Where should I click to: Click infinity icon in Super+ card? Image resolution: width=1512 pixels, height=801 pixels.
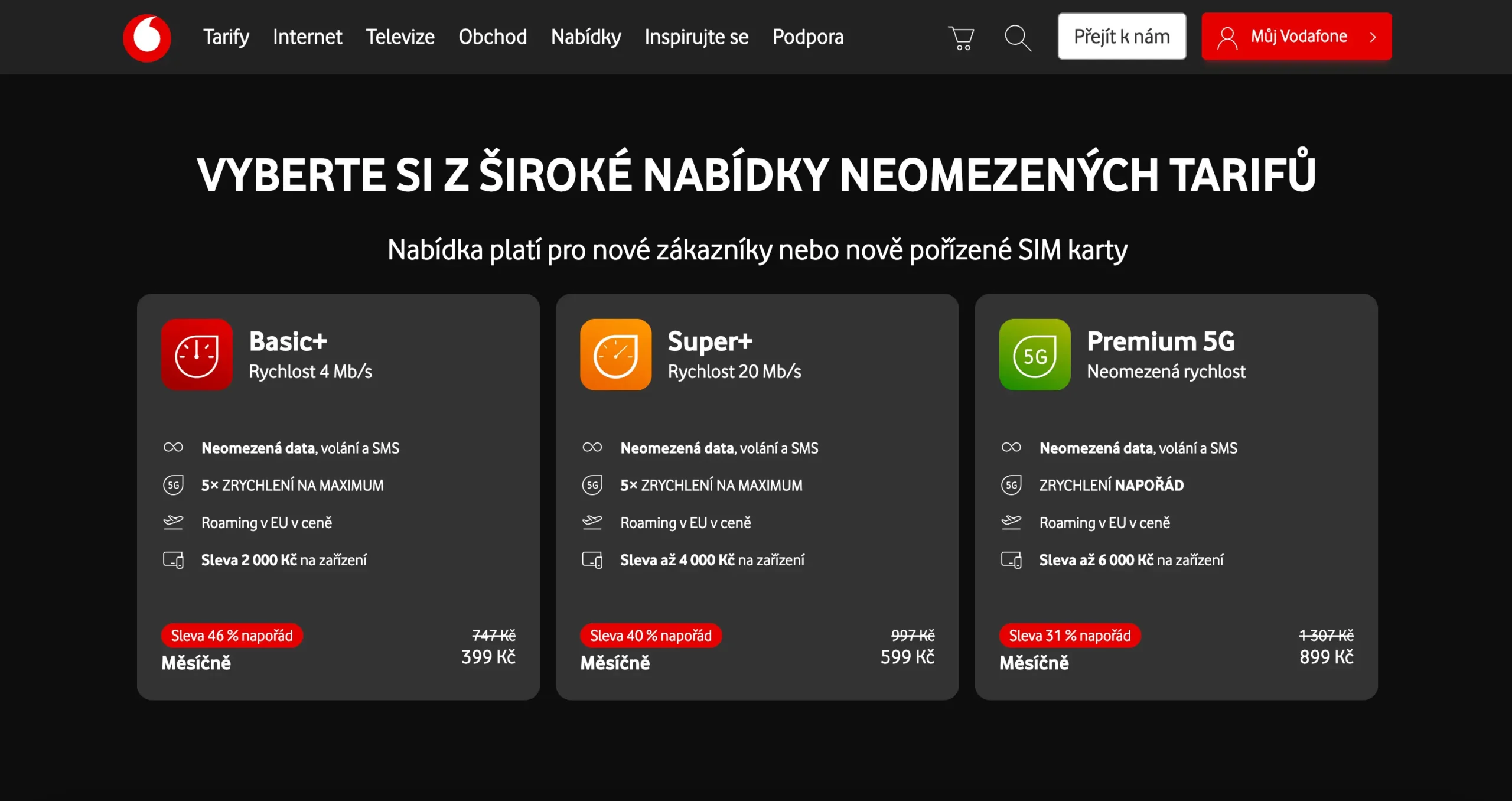point(592,447)
